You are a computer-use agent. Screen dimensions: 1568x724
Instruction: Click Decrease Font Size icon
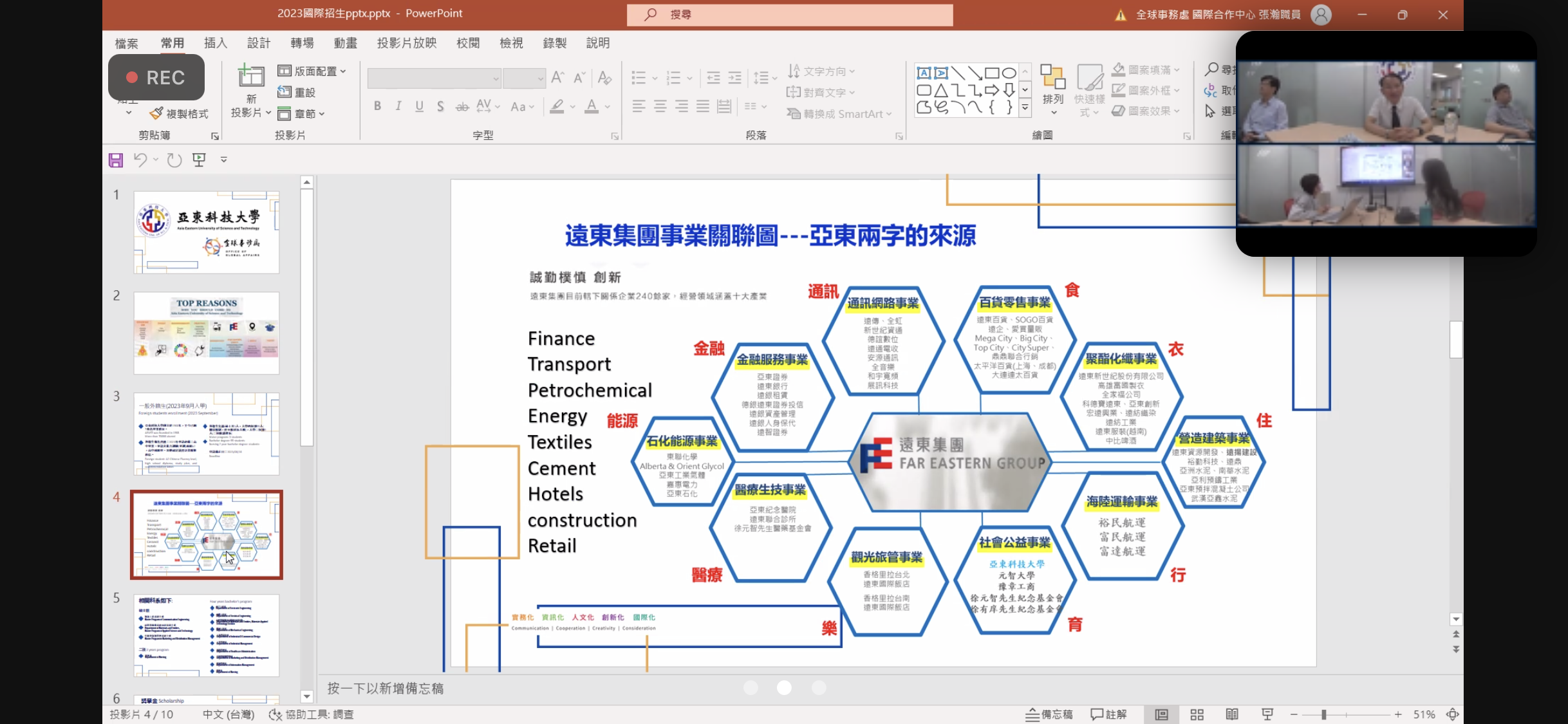pyautogui.click(x=579, y=78)
